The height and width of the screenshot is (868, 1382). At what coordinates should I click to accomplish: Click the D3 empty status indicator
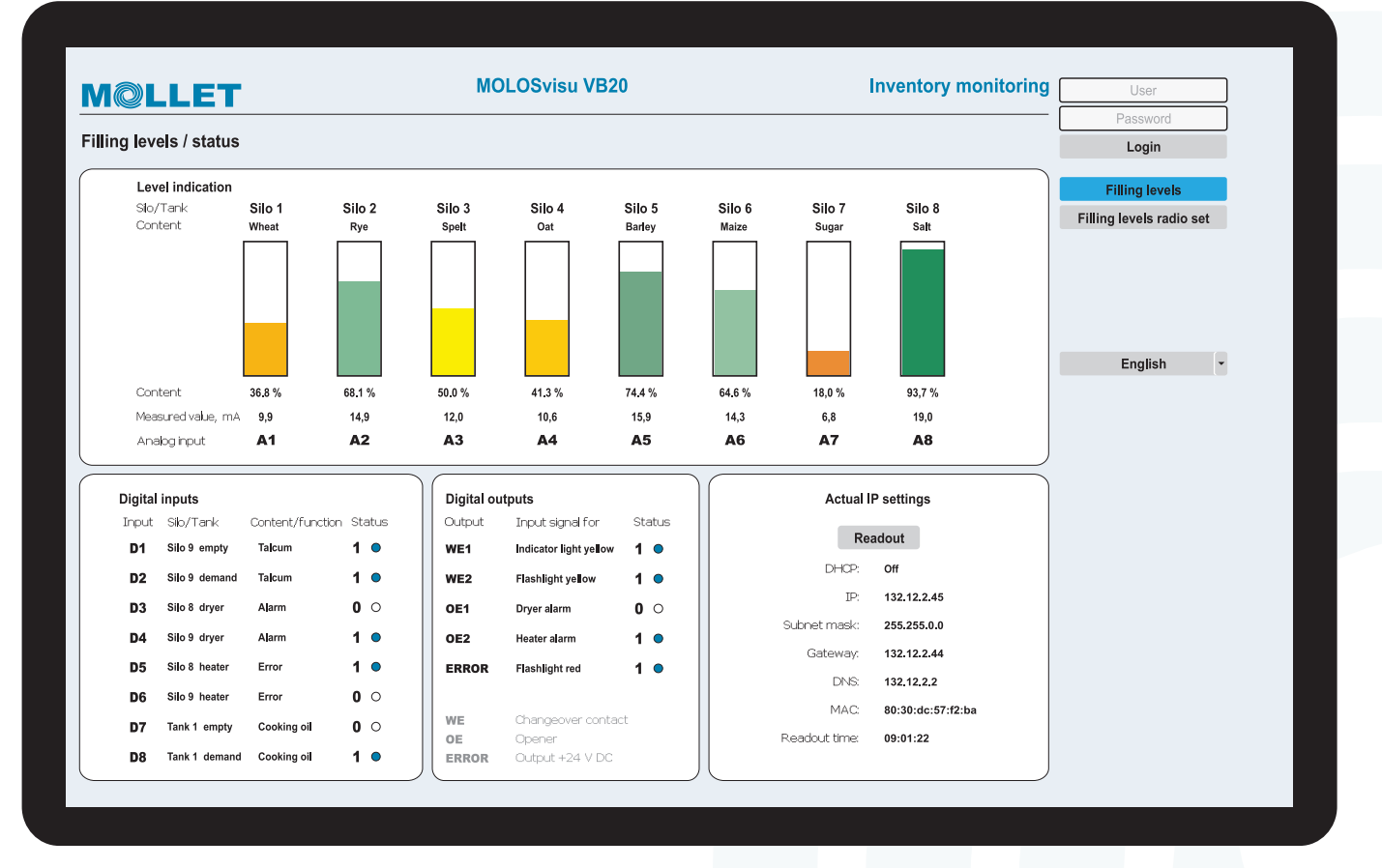coord(376,608)
